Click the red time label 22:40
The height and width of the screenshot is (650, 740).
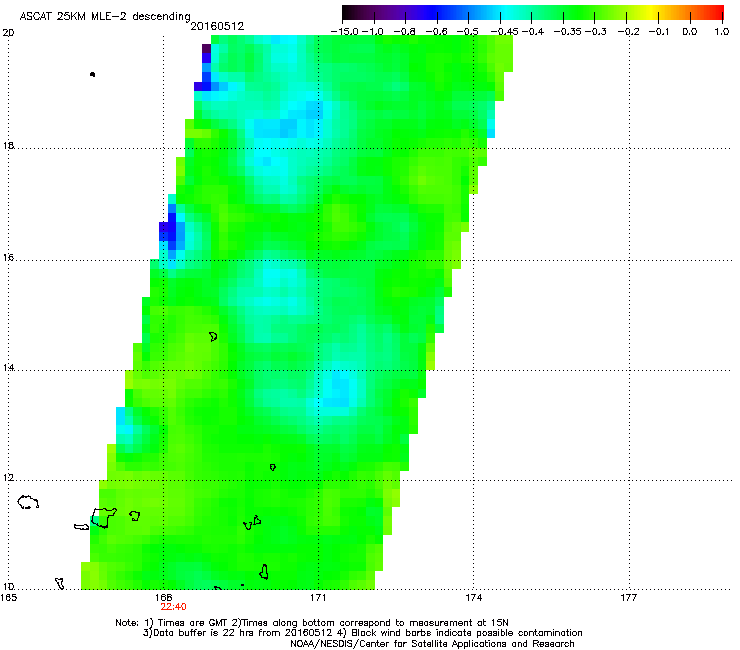[x=173, y=607]
